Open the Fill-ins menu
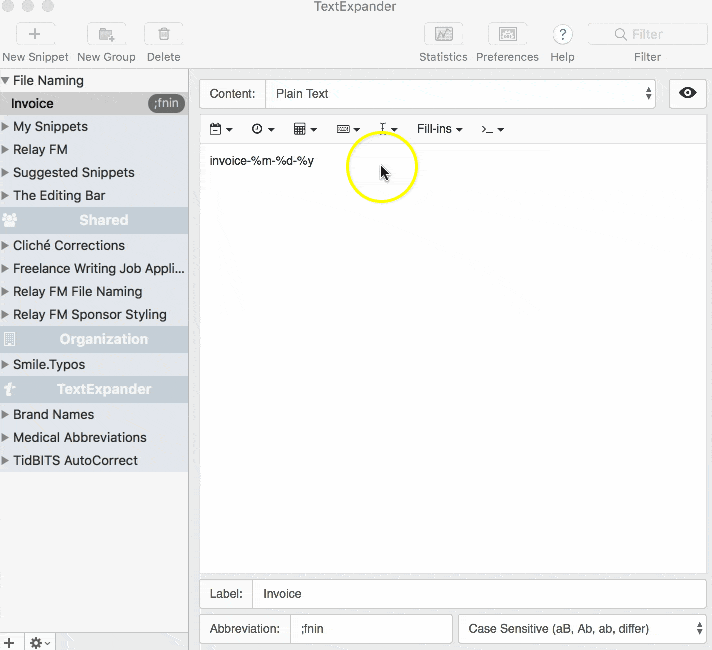Screen dimensions: 712x650 pyautogui.click(x=440, y=129)
